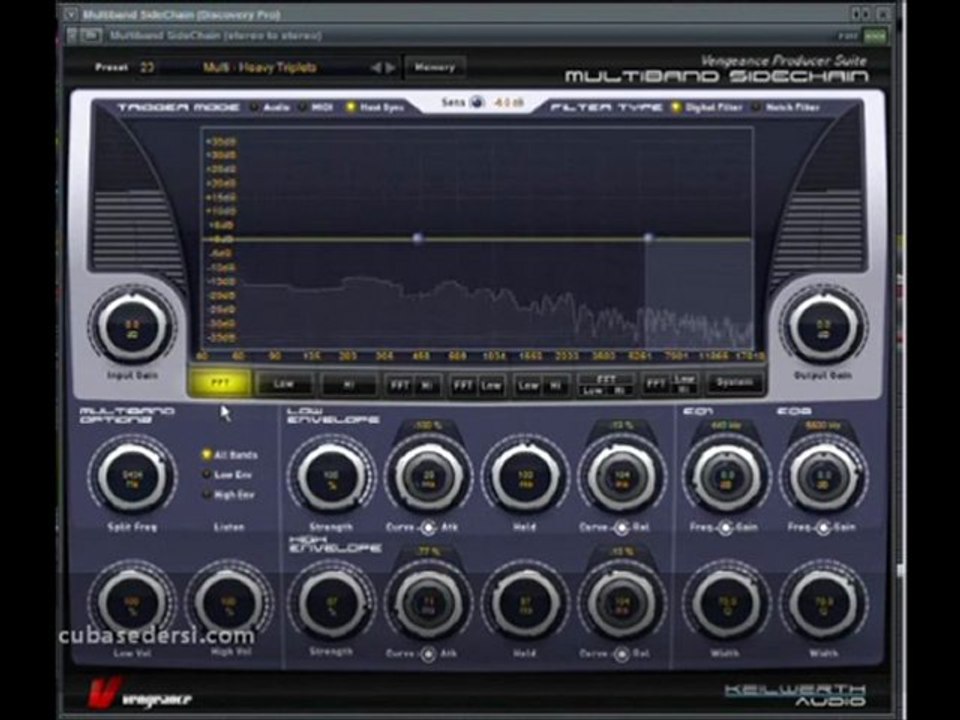Toggle Low Envelope Curve/Atk switch

[428, 527]
